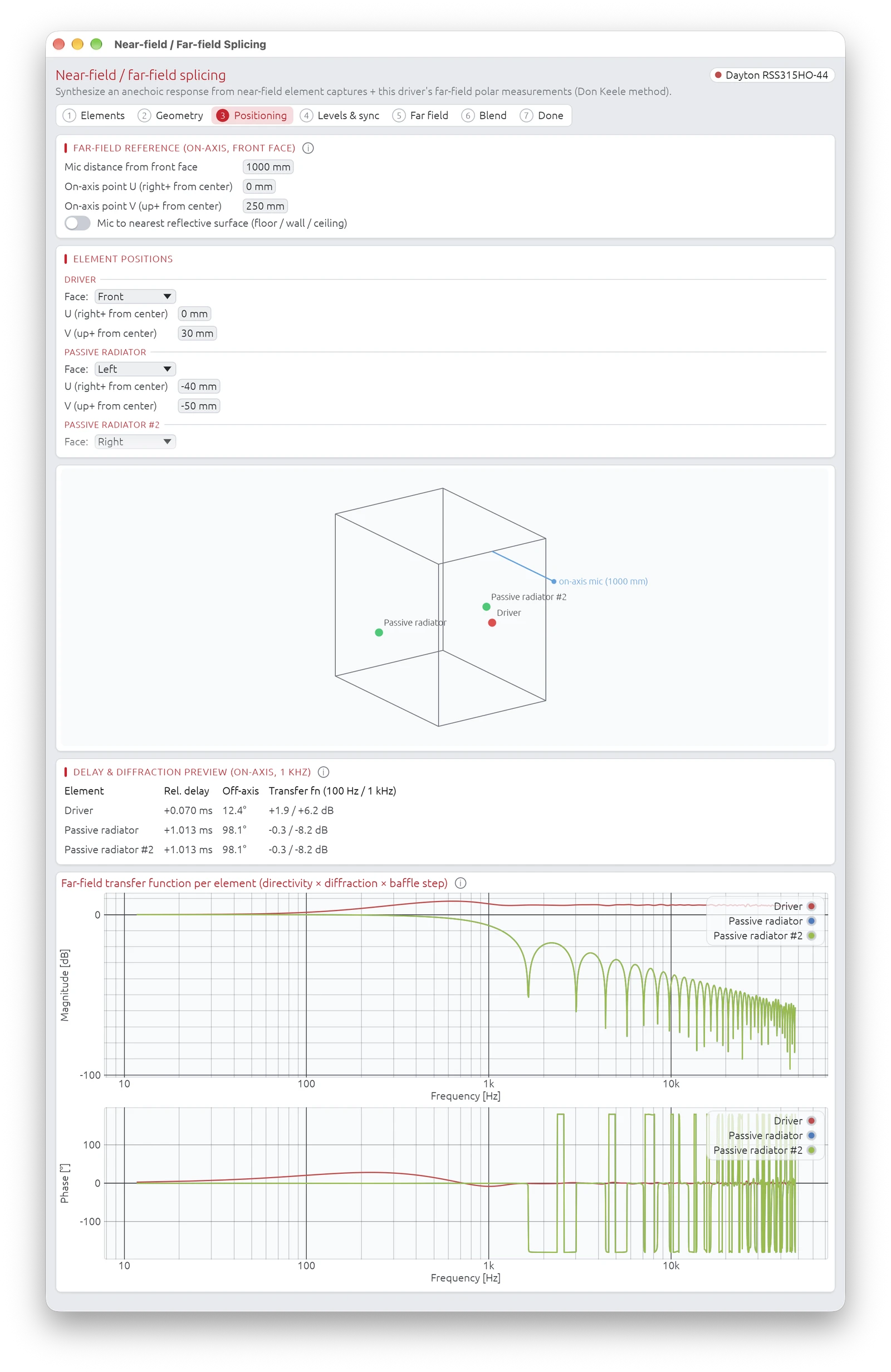Click the Dayton RSS315HO-44 driver badge
This screenshot has width=891, height=1372.
pyautogui.click(x=772, y=75)
